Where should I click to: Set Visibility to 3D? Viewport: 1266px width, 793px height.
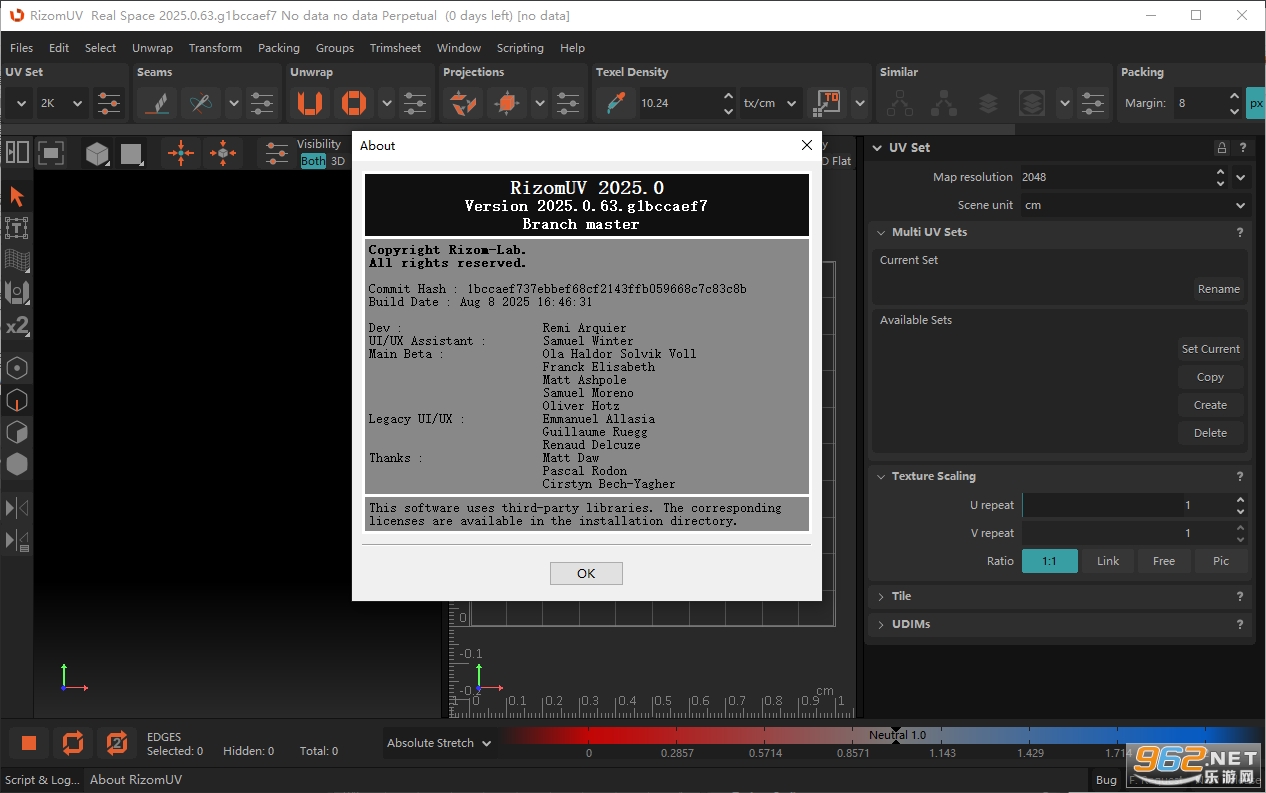[338, 161]
